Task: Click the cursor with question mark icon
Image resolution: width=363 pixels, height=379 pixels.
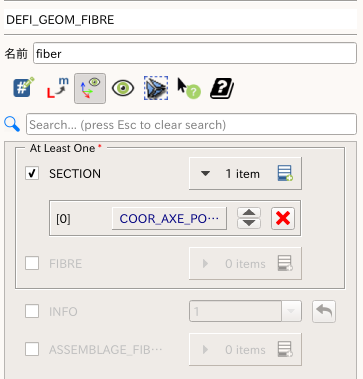Action: 188,88
